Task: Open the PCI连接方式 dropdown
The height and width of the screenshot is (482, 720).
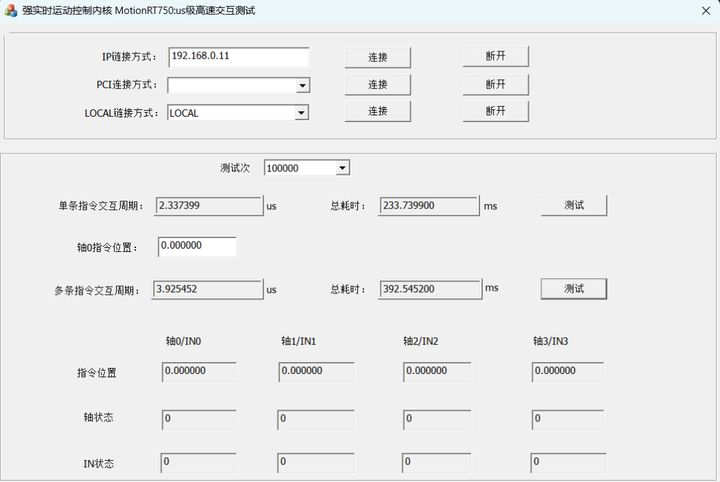Action: [x=301, y=86]
